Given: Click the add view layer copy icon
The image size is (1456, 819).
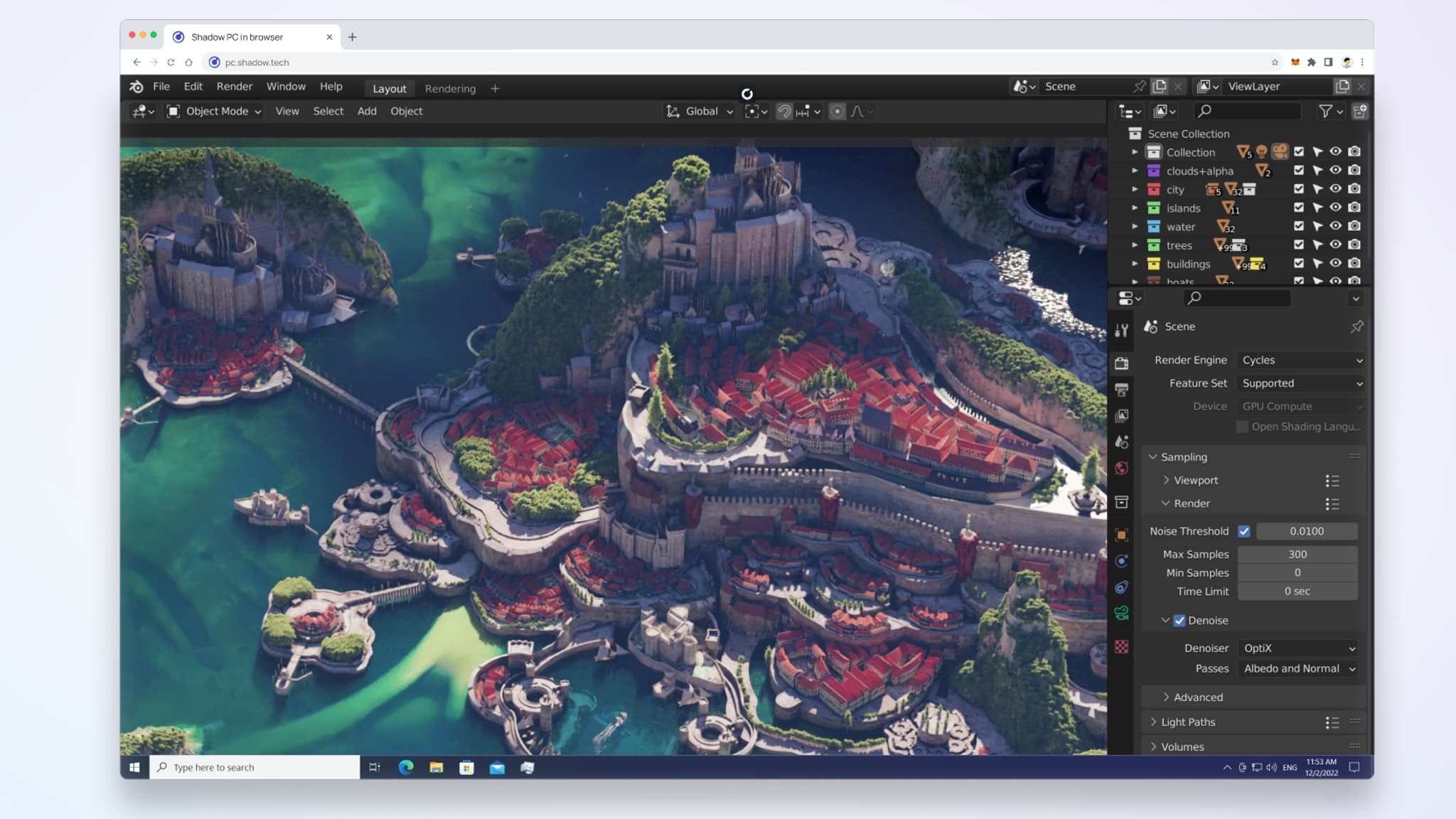Looking at the screenshot, I should click(1342, 86).
